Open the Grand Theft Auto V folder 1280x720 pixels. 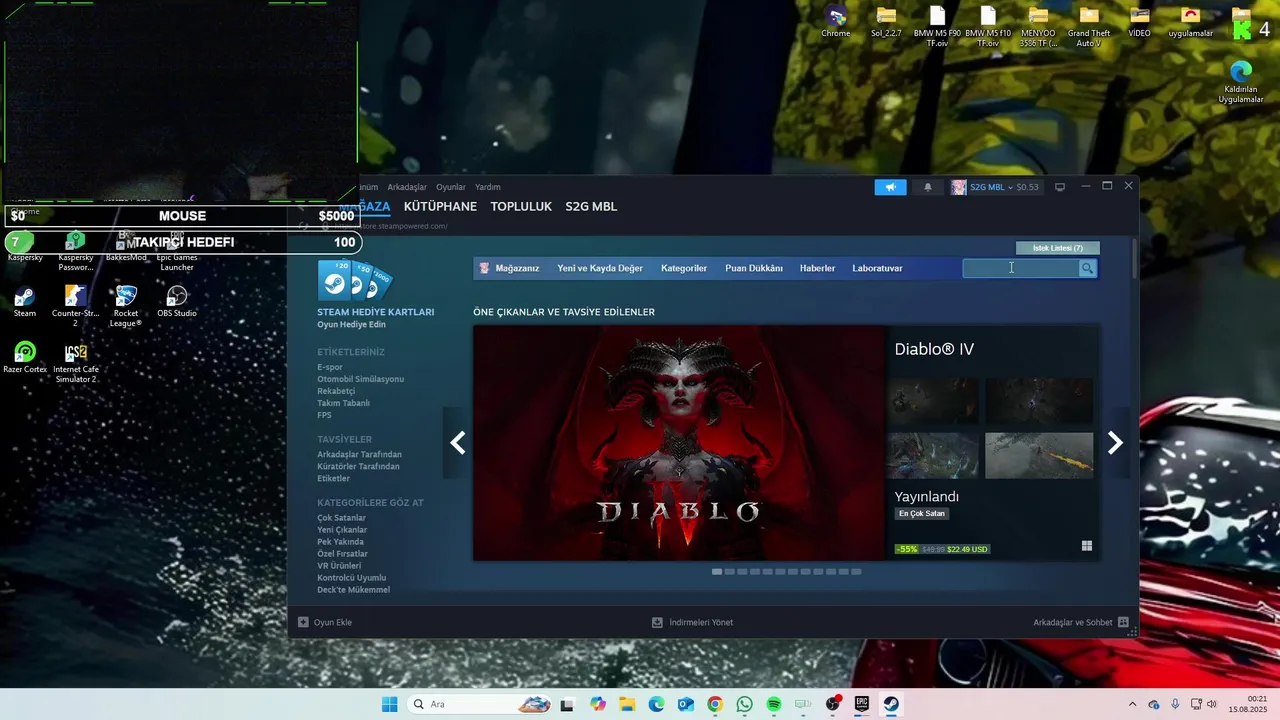(1090, 27)
